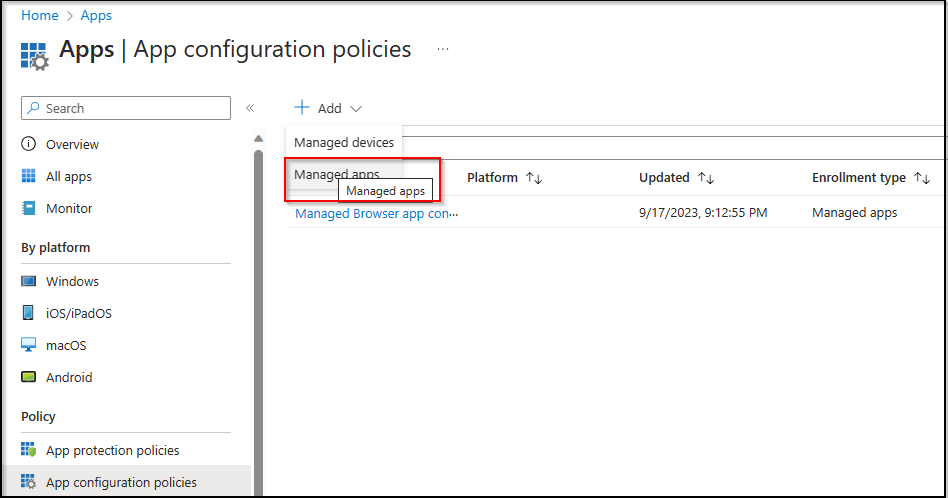
Task: Select Managed apps from Add menu
Action: [337, 174]
